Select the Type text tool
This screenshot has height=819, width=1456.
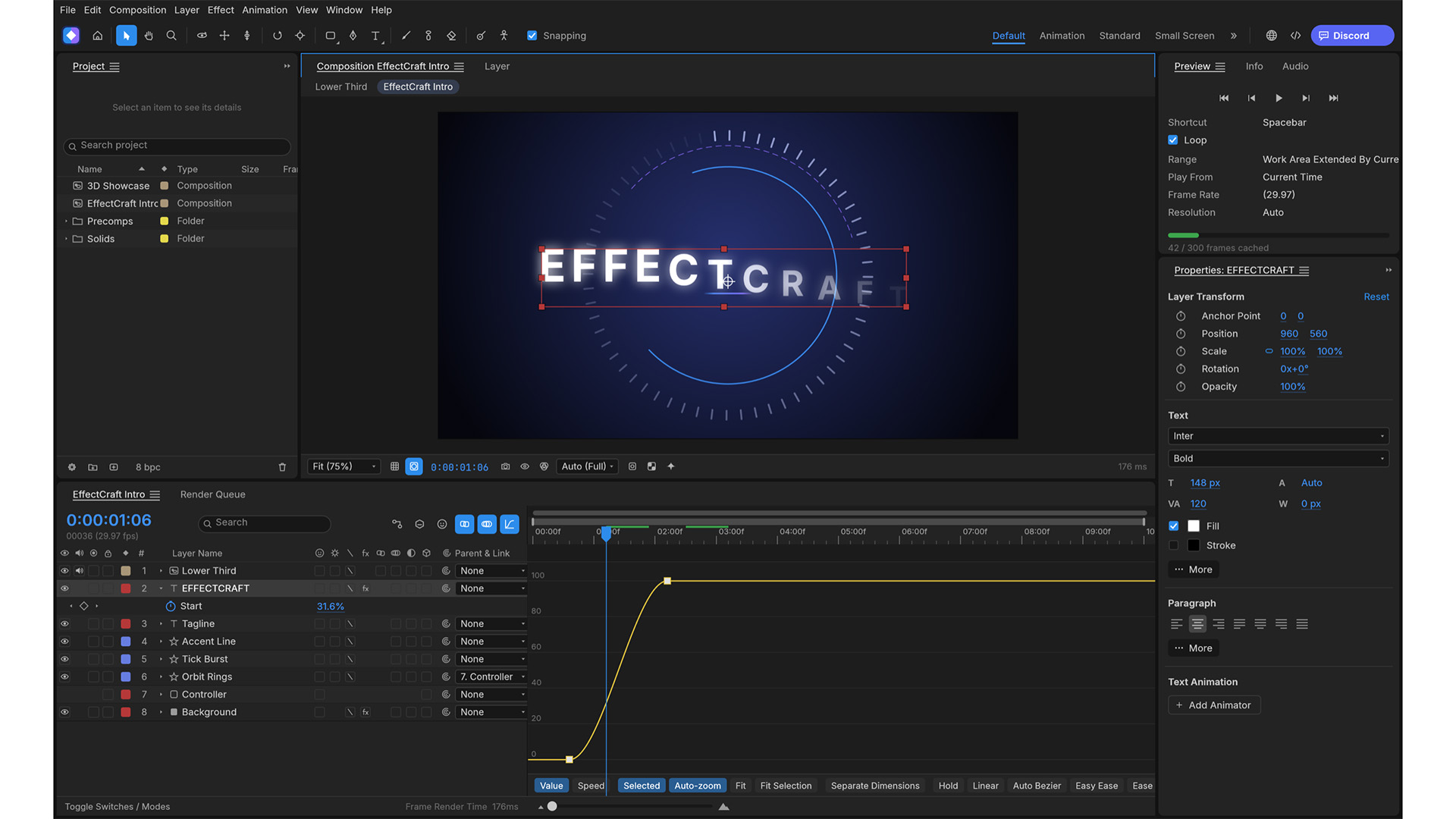375,36
